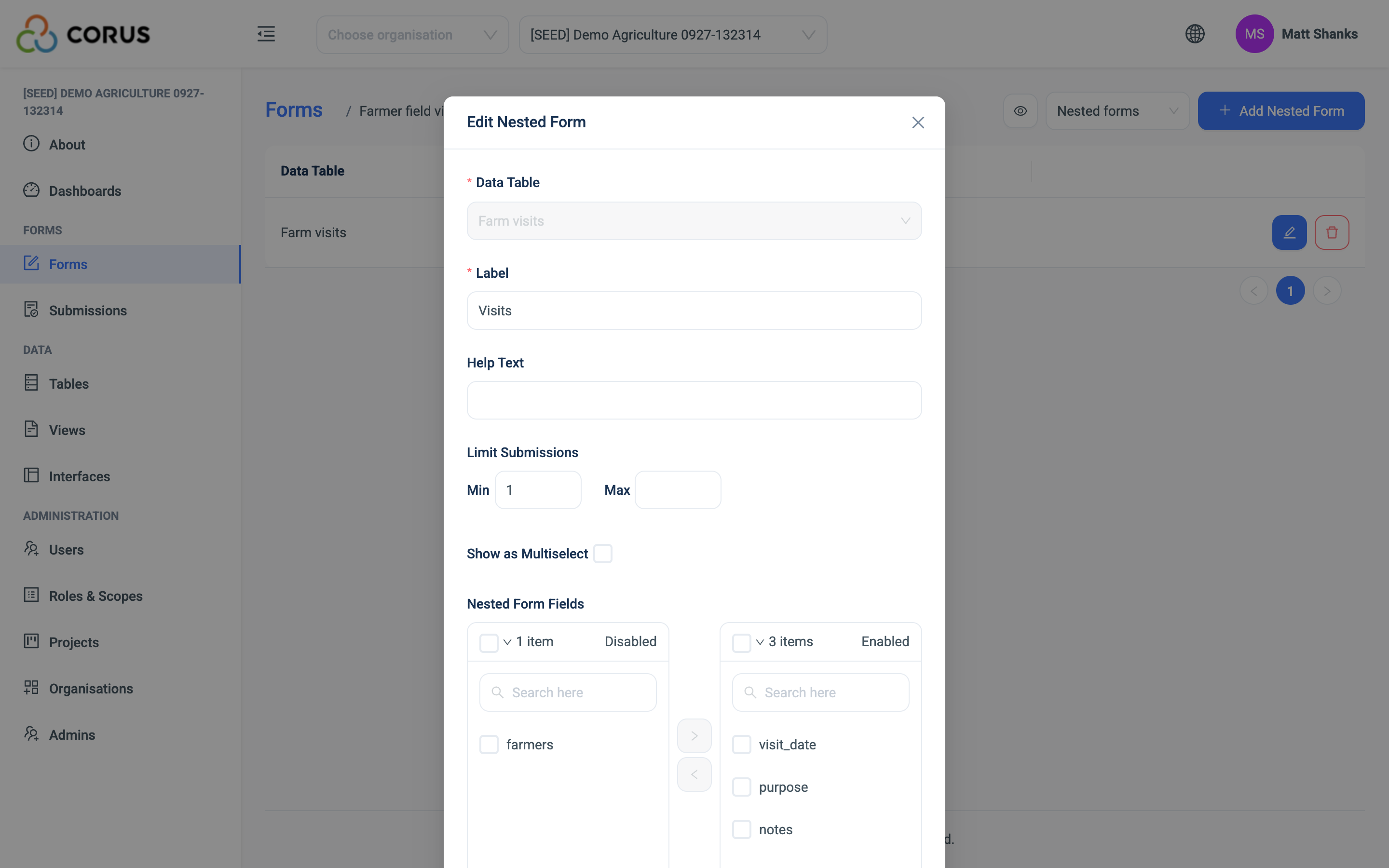Open the Data Table Farm visits dropdown
The width and height of the screenshot is (1389, 868).
click(694, 221)
